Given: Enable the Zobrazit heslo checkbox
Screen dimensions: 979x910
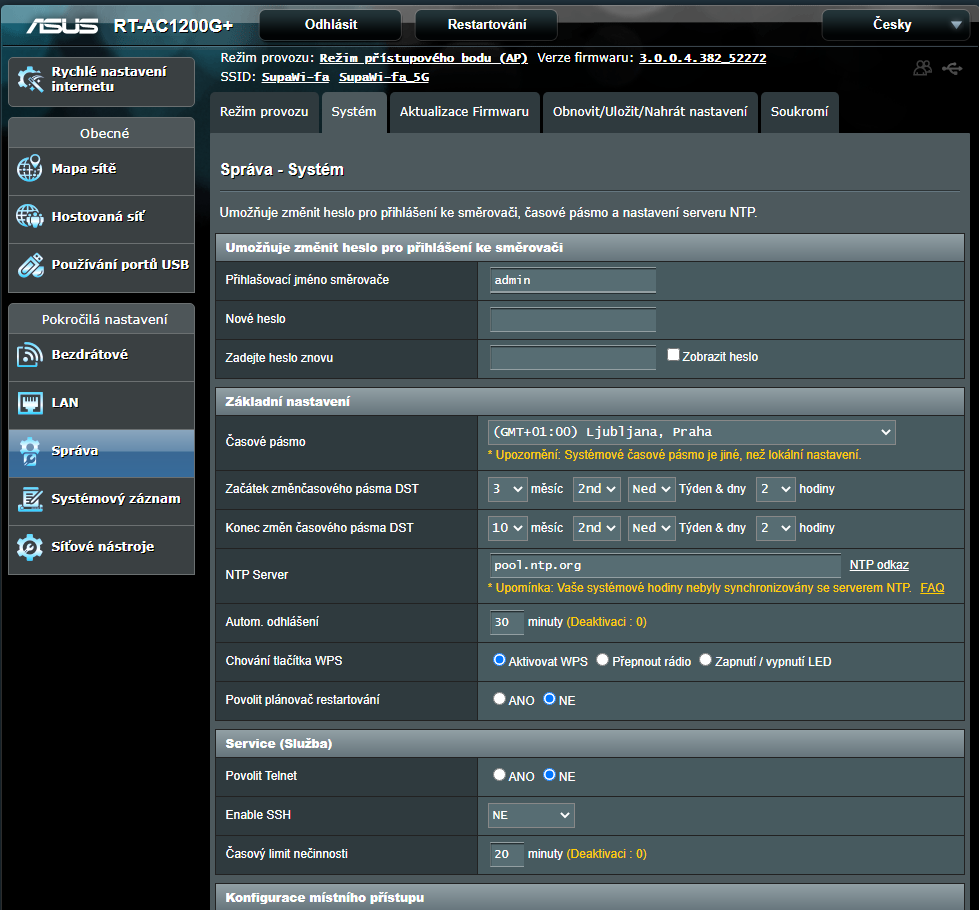Looking at the screenshot, I should point(673,355).
